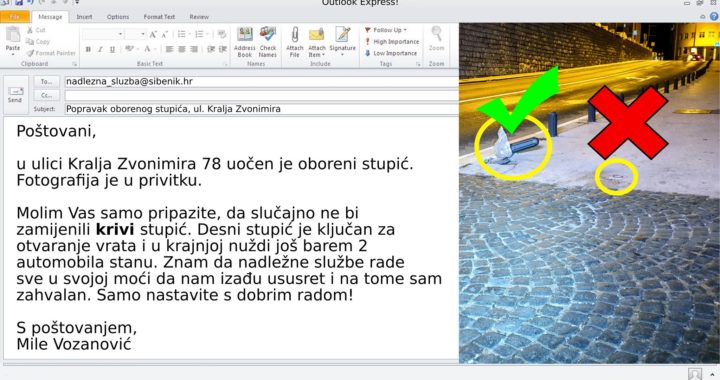Toggle italic formatting in Basic Text
Screen dimensions: 720x380
[x=100, y=49]
